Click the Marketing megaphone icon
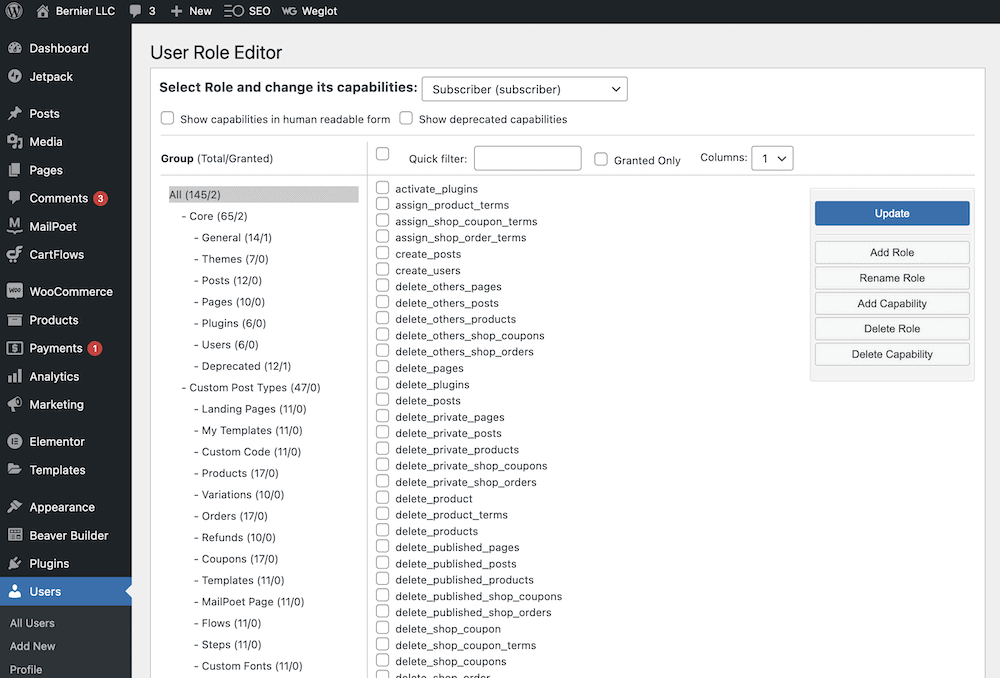 coord(15,404)
